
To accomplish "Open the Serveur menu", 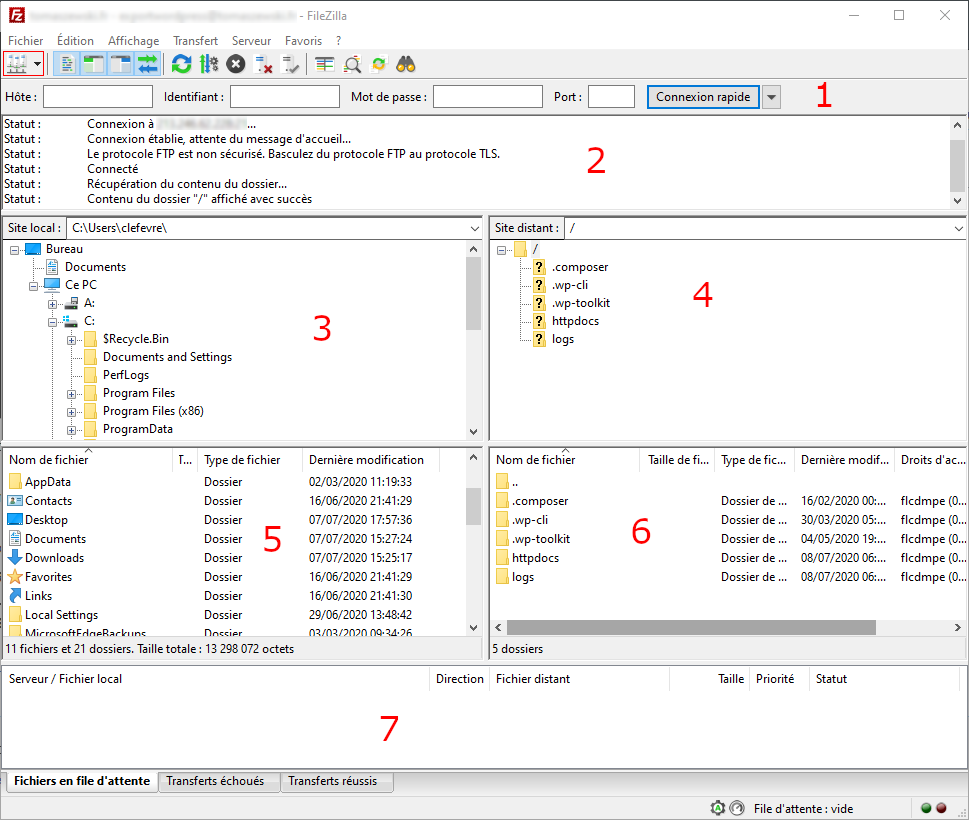I will (x=252, y=41).
